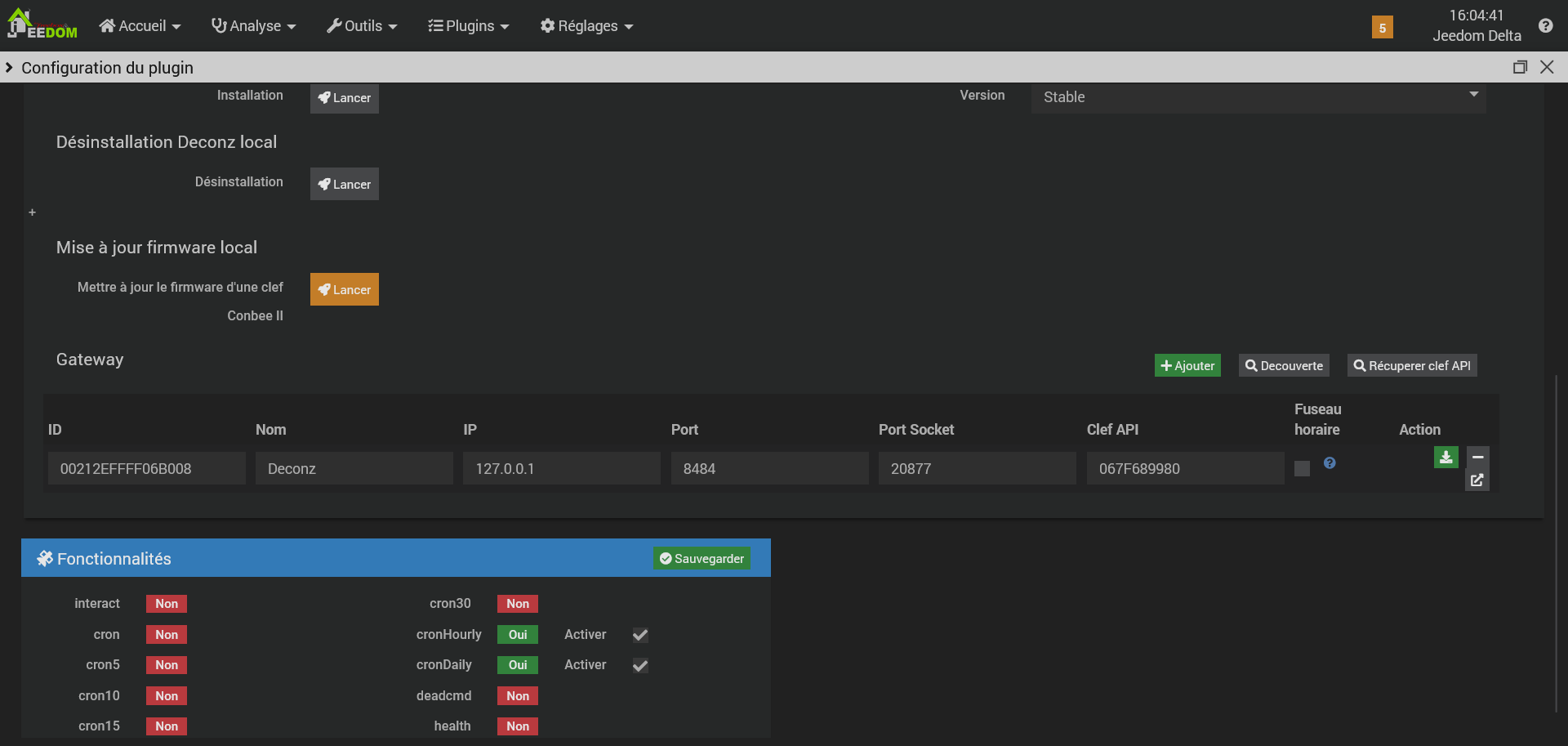Click the green download icon in Action column
This screenshot has height=746, width=1568.
pyautogui.click(x=1445, y=457)
